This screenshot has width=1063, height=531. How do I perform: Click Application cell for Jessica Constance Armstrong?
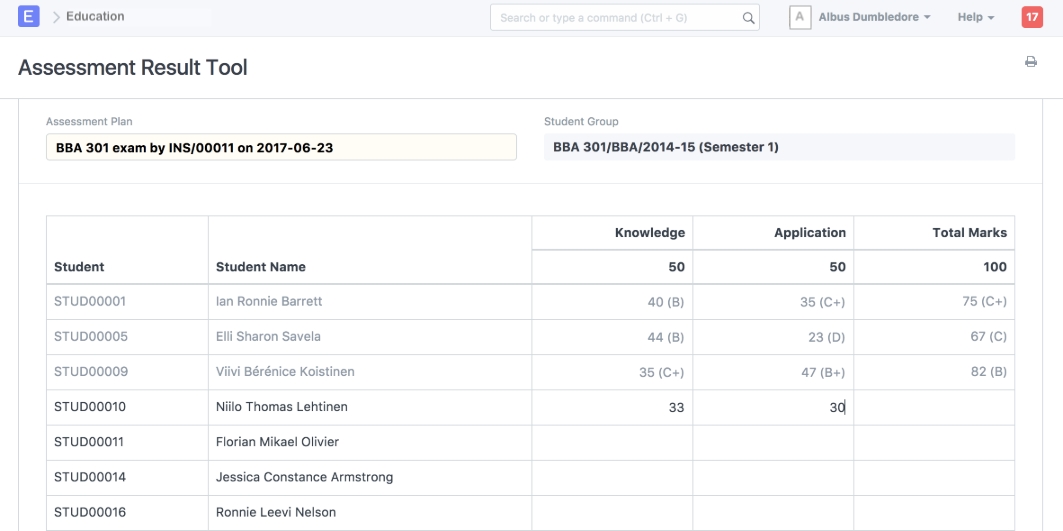tap(773, 477)
